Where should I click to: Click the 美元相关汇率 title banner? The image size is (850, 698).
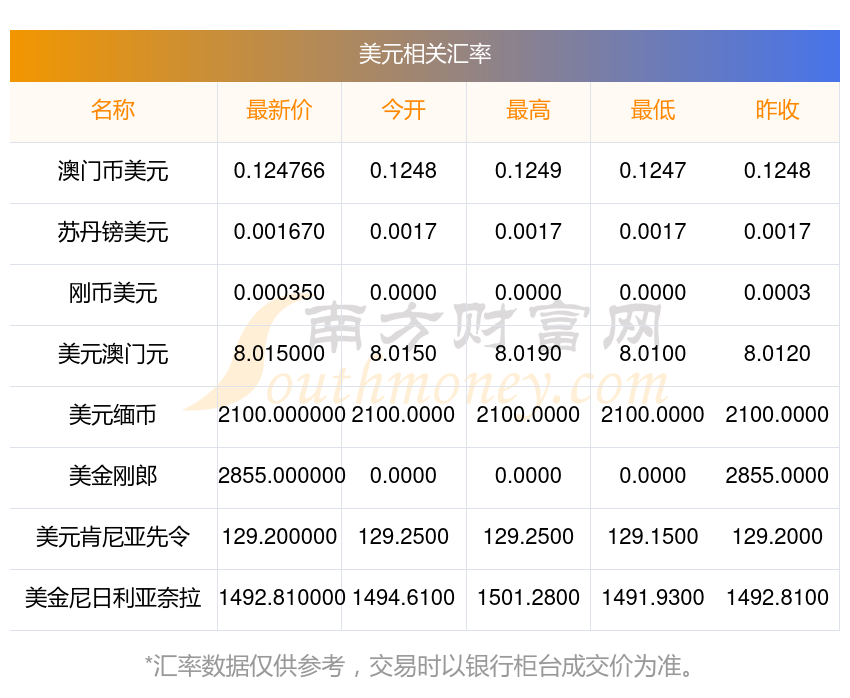pyautogui.click(x=425, y=55)
